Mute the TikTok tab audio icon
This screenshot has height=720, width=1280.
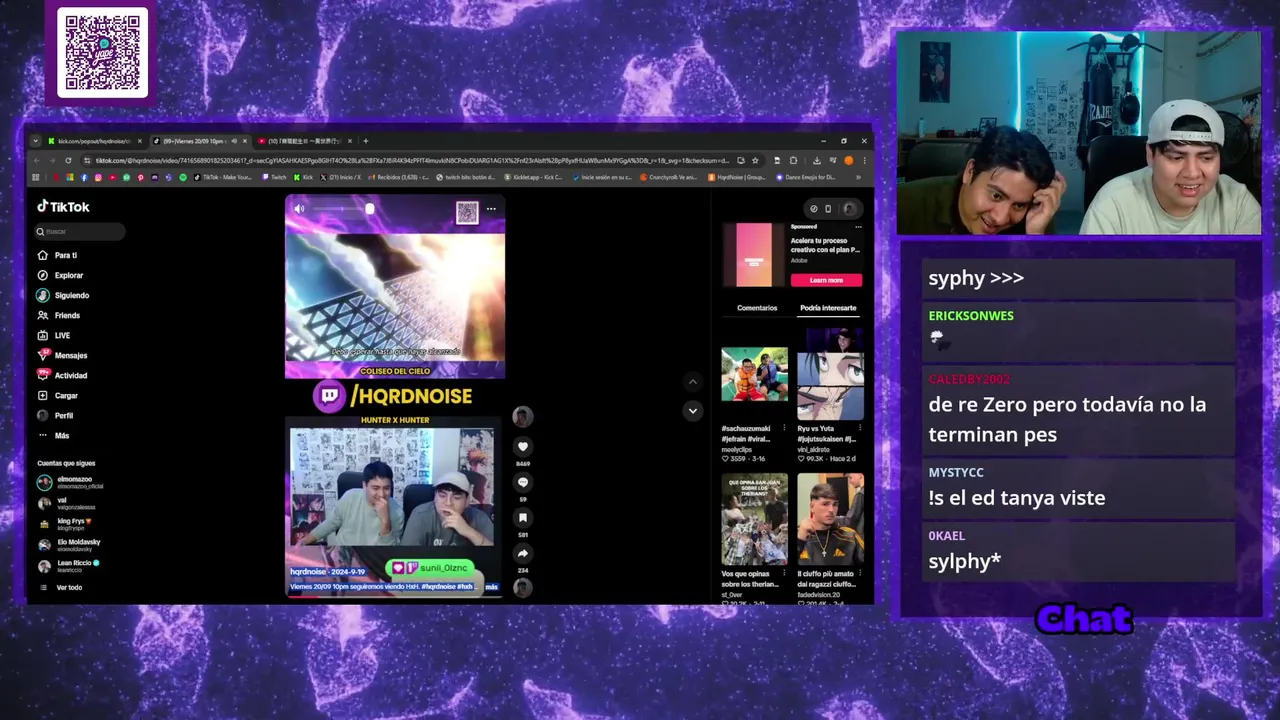click(x=234, y=141)
